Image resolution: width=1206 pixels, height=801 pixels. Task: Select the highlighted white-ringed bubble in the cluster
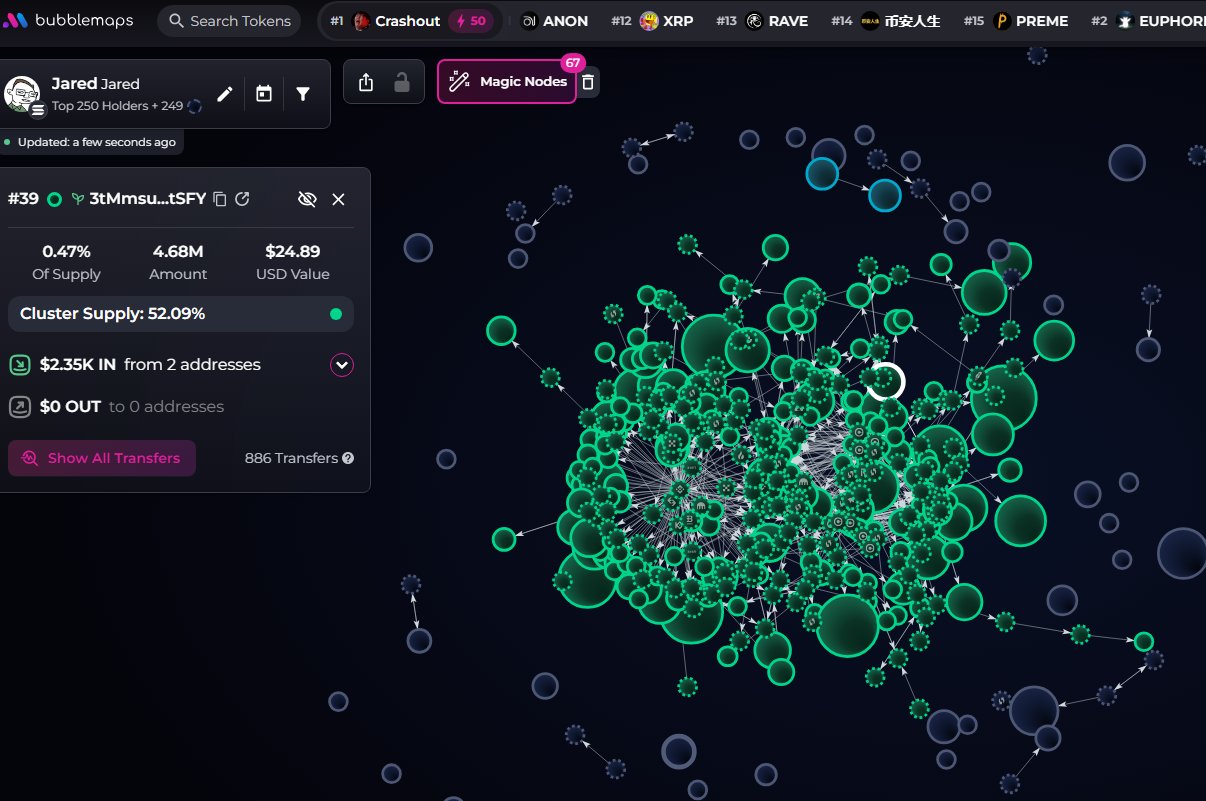pos(885,381)
